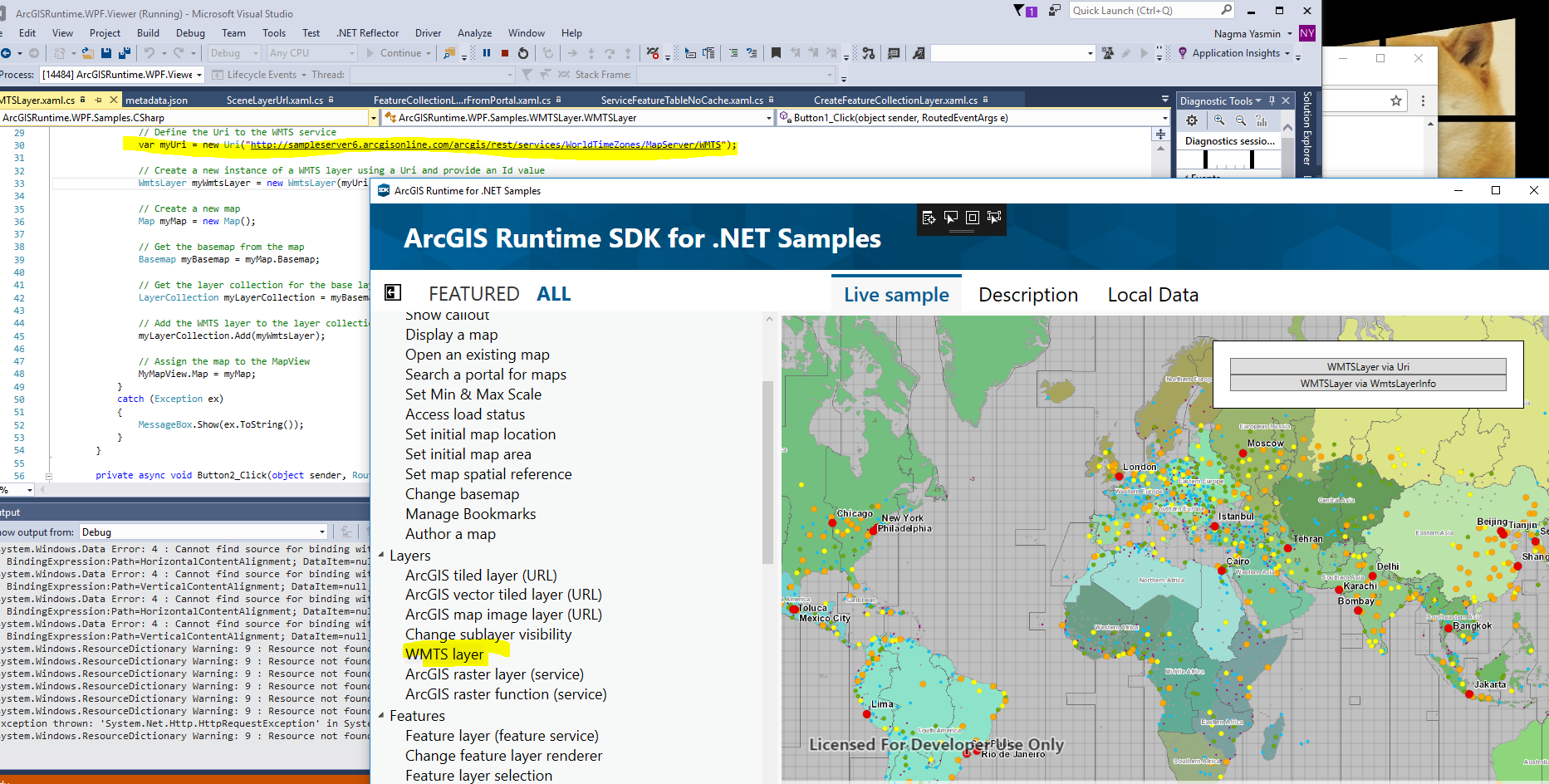
Task: Click the comment-out lines toolbar icon
Action: [x=733, y=53]
